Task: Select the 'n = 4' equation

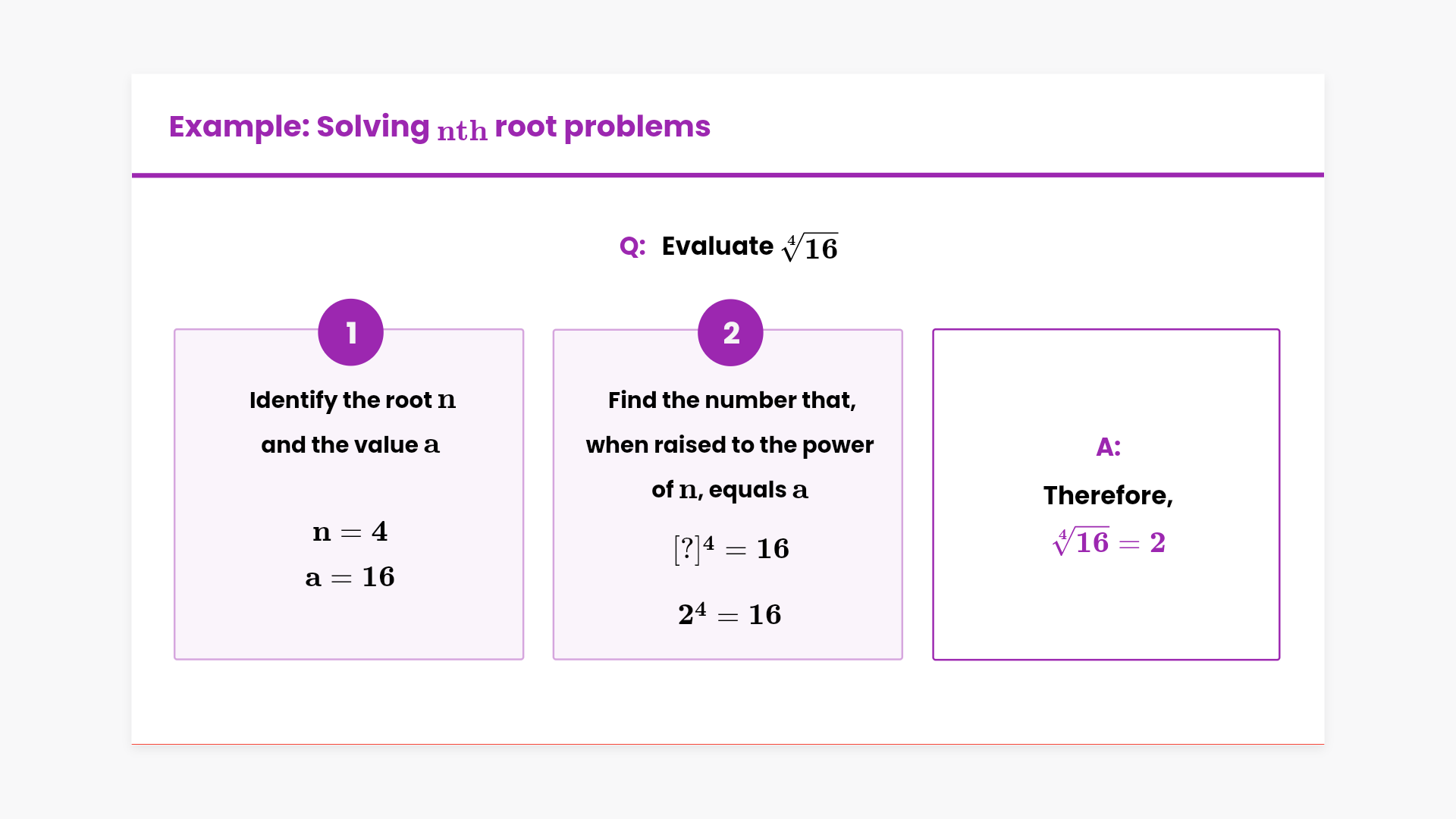Action: coord(350,532)
